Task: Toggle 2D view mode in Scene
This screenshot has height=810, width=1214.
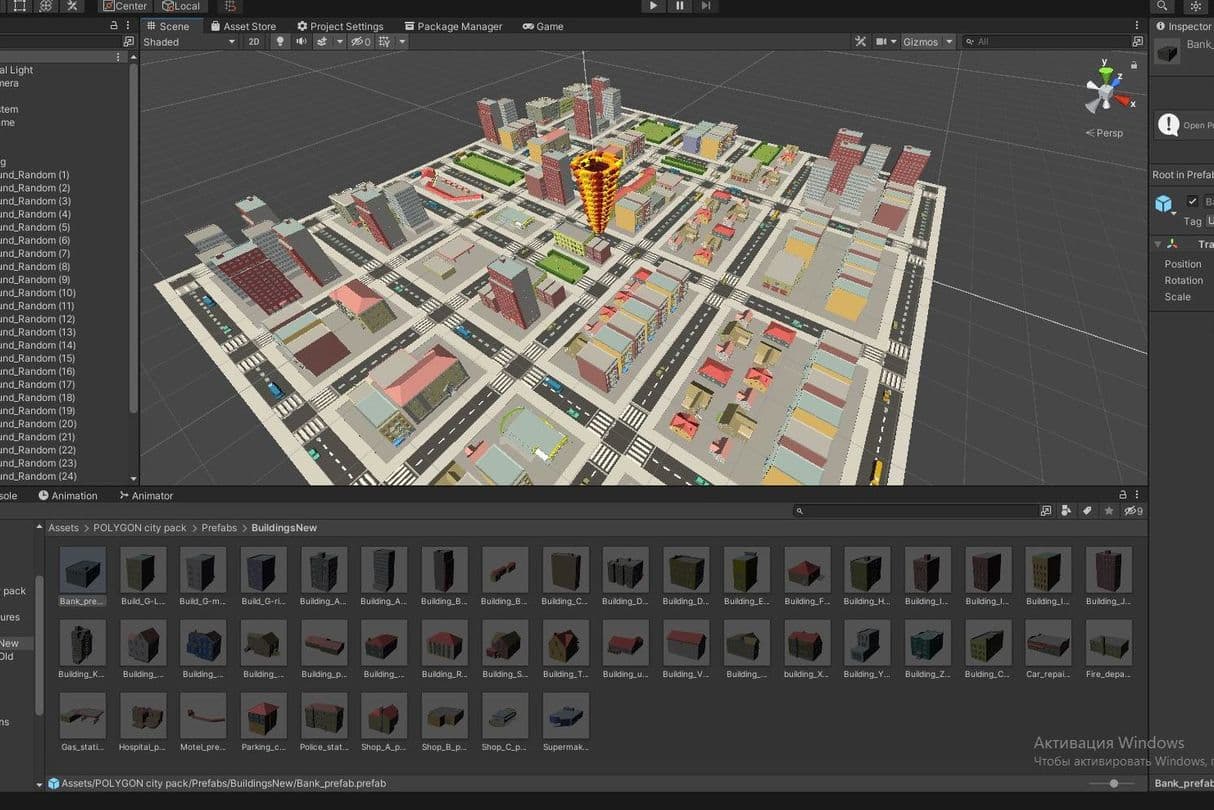Action: coord(254,42)
